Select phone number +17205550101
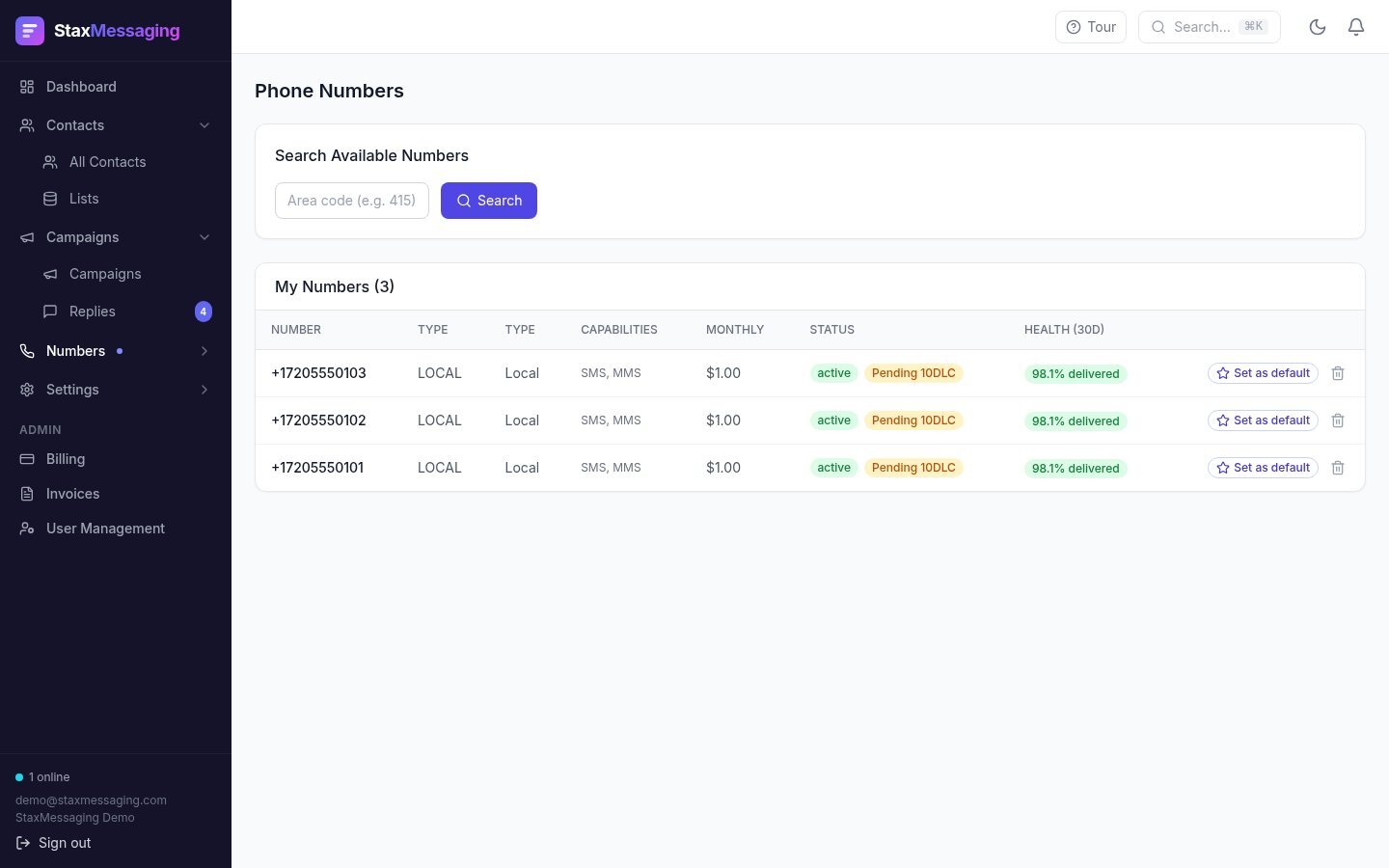The width and height of the screenshot is (1389, 868). pyautogui.click(x=317, y=468)
